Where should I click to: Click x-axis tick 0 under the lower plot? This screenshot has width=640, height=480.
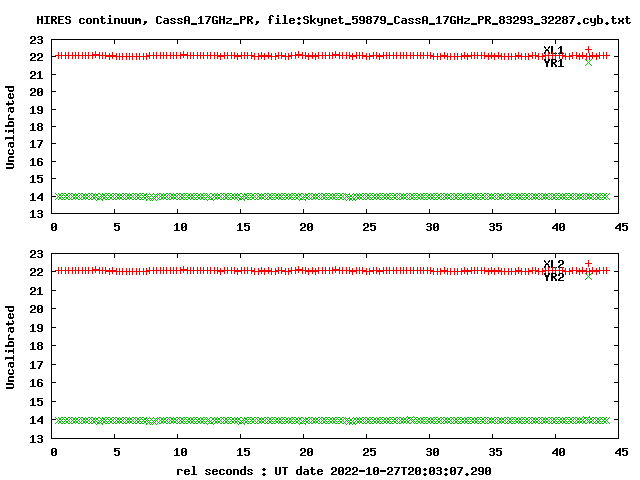coord(54,452)
